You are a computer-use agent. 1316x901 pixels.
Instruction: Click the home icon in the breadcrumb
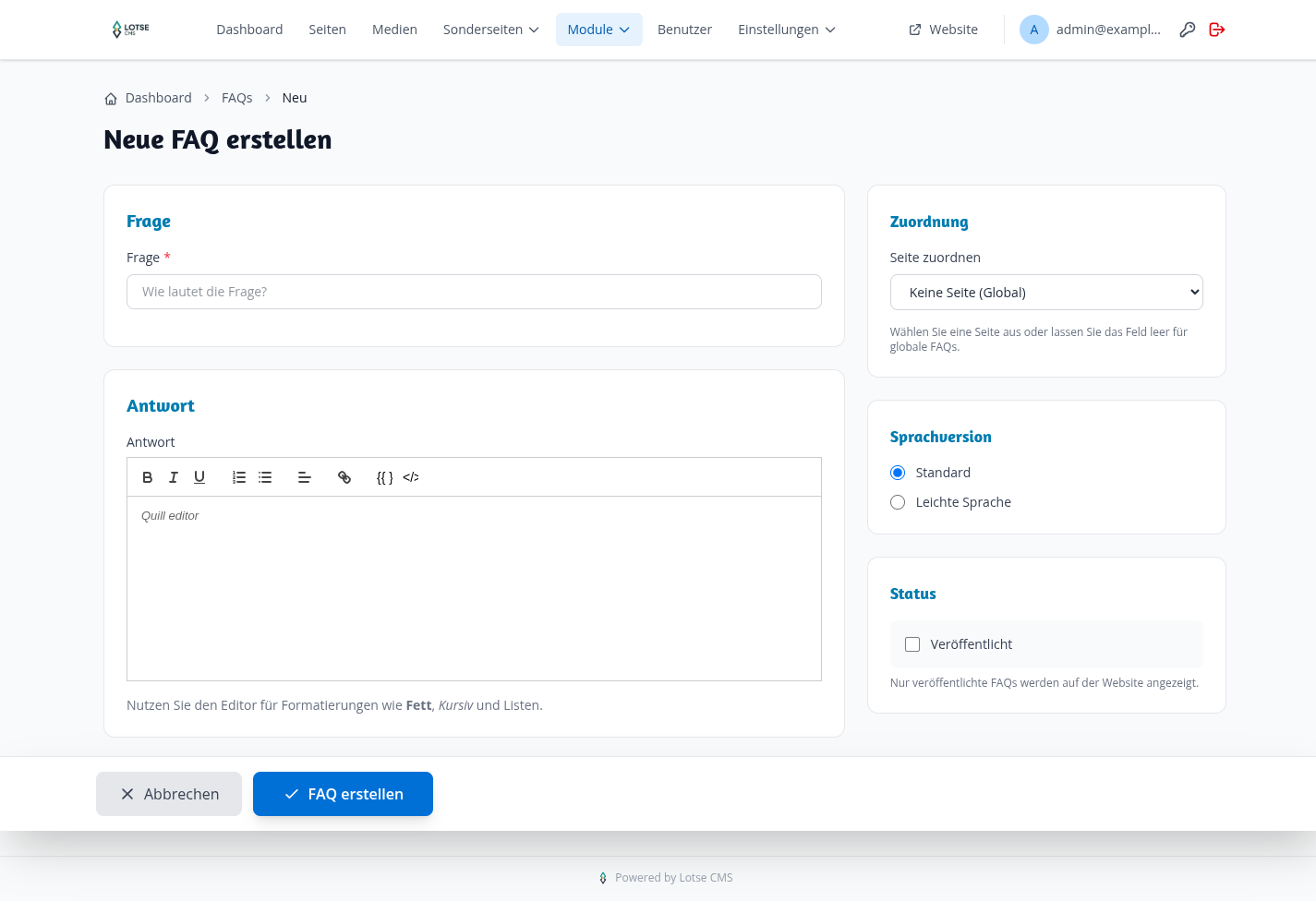click(x=111, y=99)
